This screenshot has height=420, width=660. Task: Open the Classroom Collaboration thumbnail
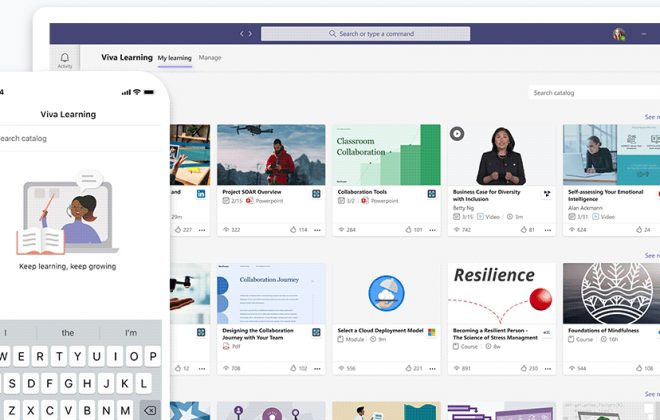(386, 154)
